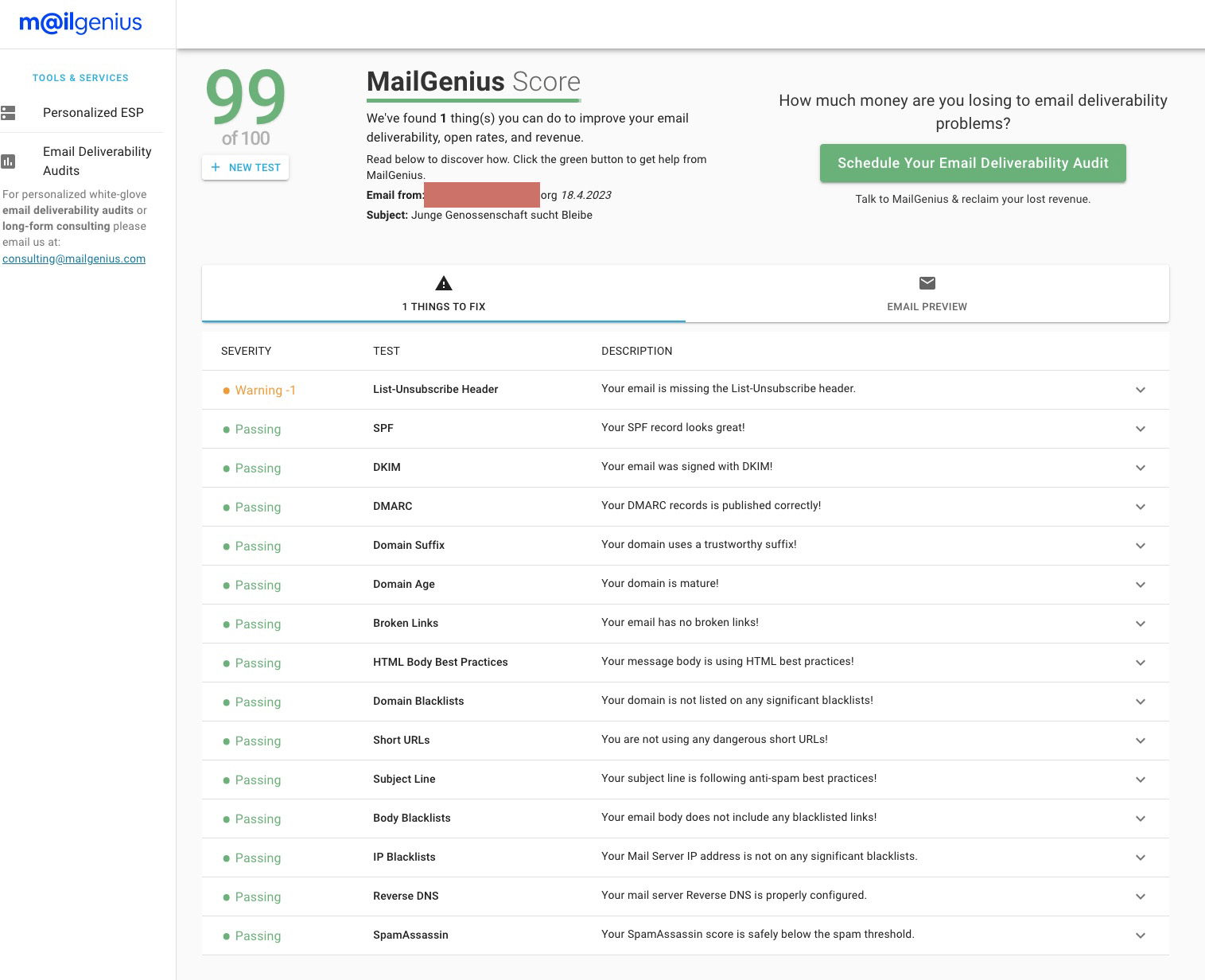
Task: Click the plus icon in New Test
Action: pos(216,167)
